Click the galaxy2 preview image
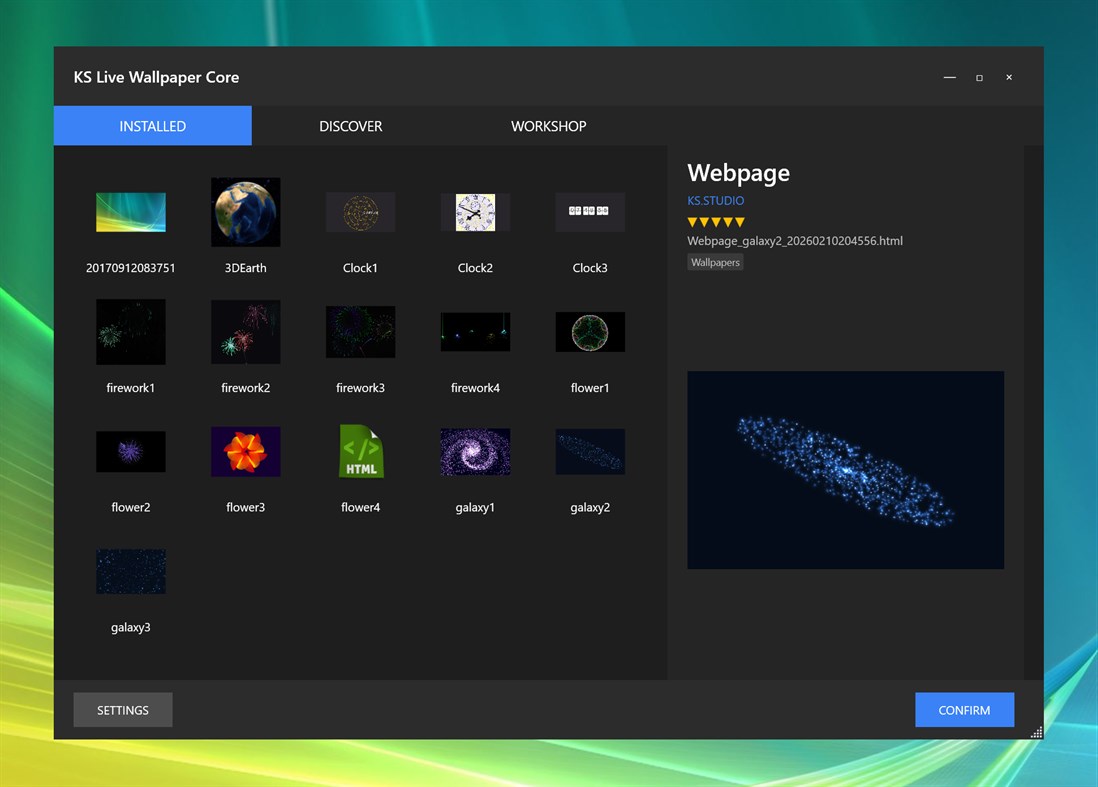 [845, 469]
